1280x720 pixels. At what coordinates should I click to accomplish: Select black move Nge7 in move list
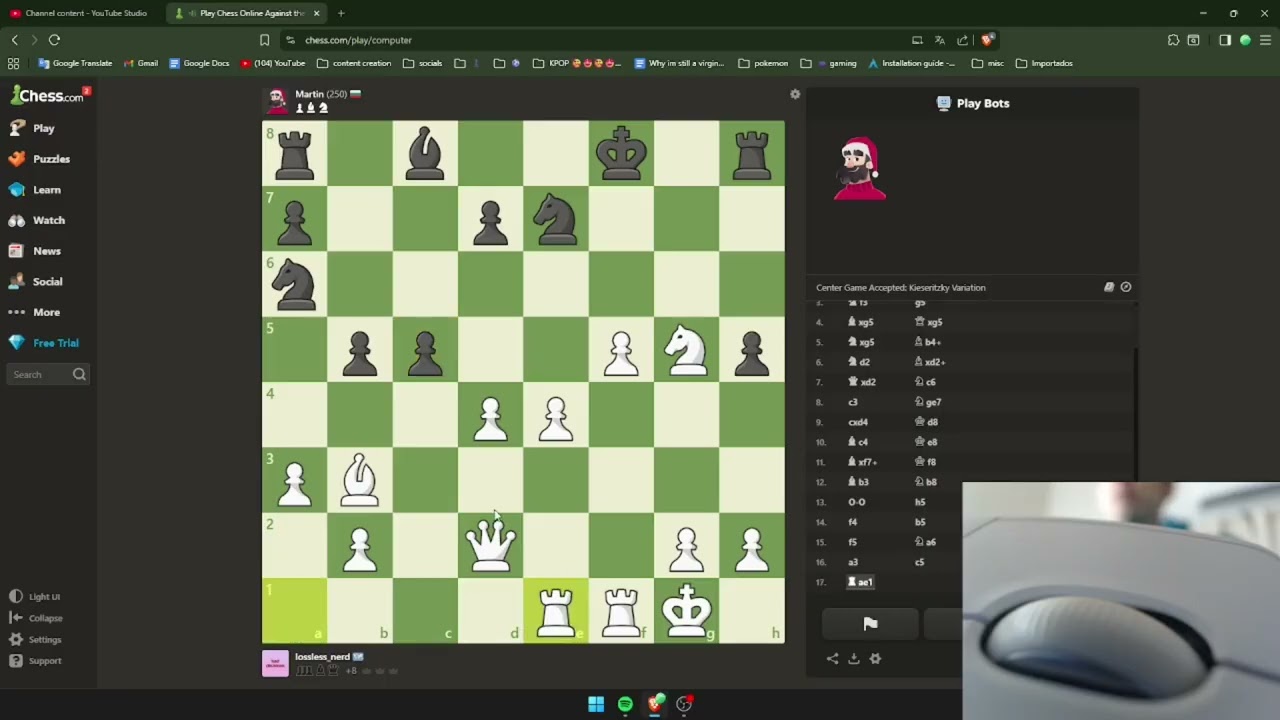pos(928,402)
